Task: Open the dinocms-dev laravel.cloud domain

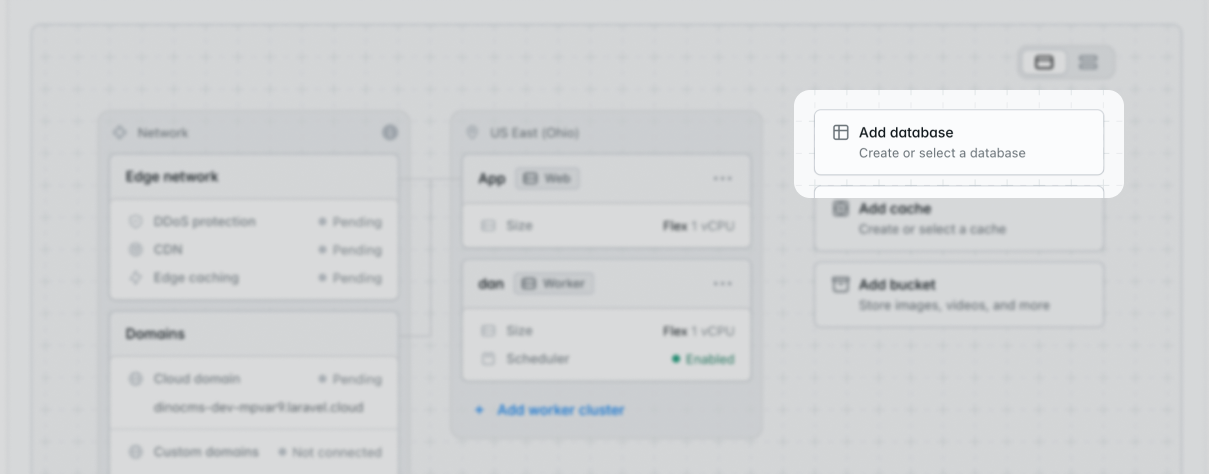Action: coord(258,407)
